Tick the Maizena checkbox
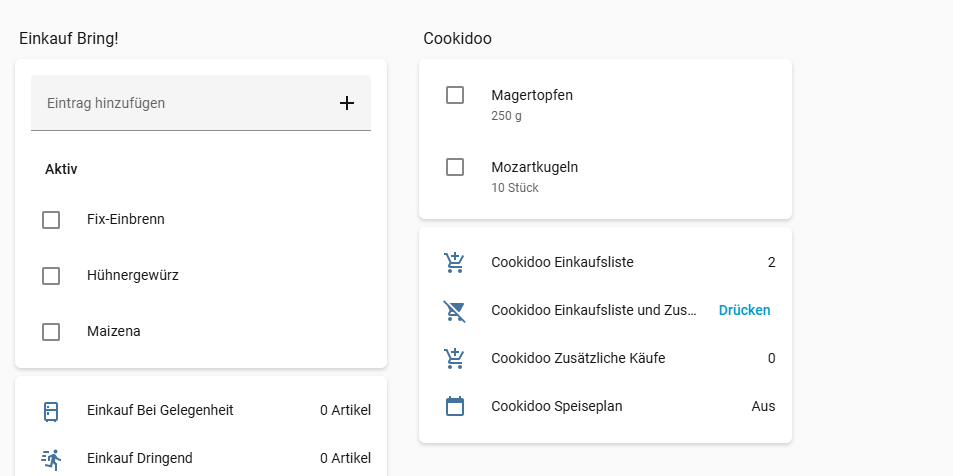The width and height of the screenshot is (953, 476). (x=51, y=332)
